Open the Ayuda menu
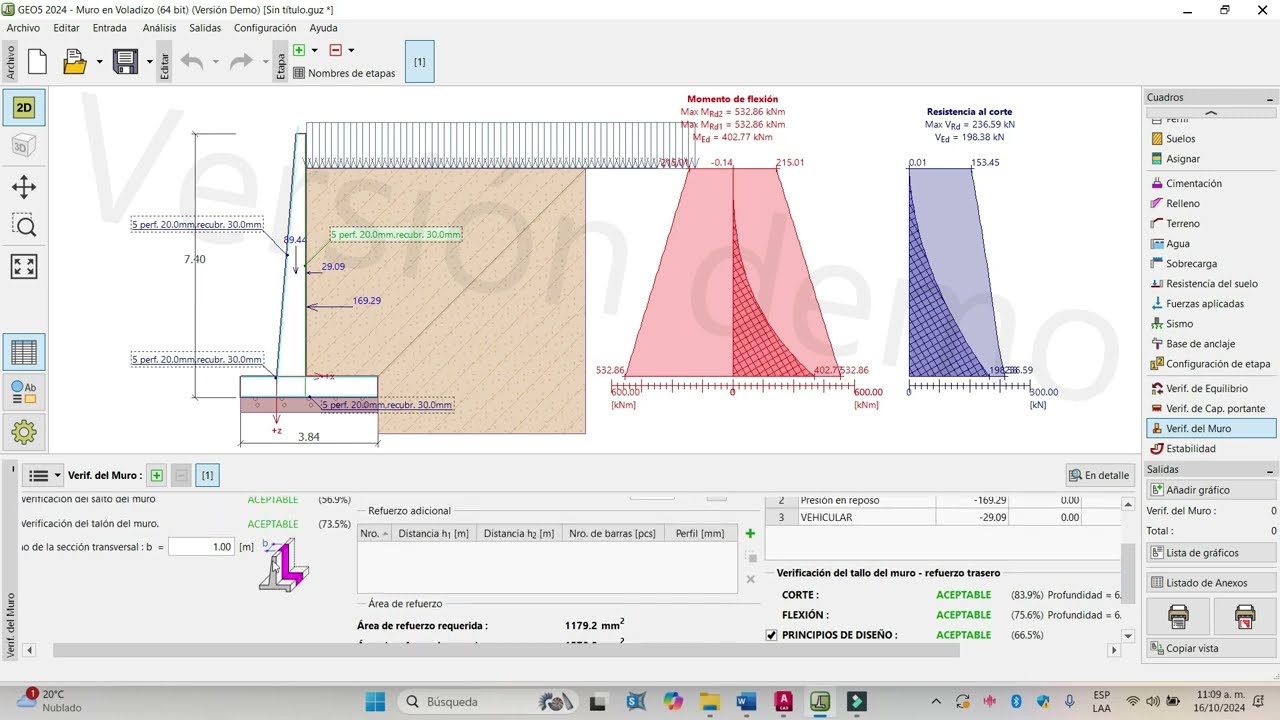The width and height of the screenshot is (1280, 720). coord(323,28)
